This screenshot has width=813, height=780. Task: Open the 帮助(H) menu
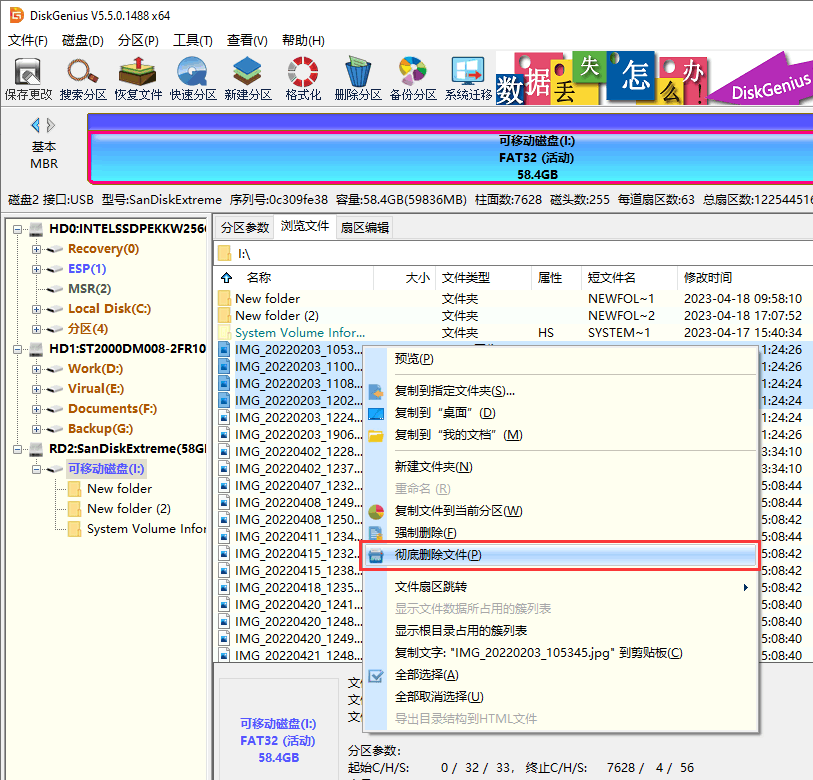click(303, 40)
